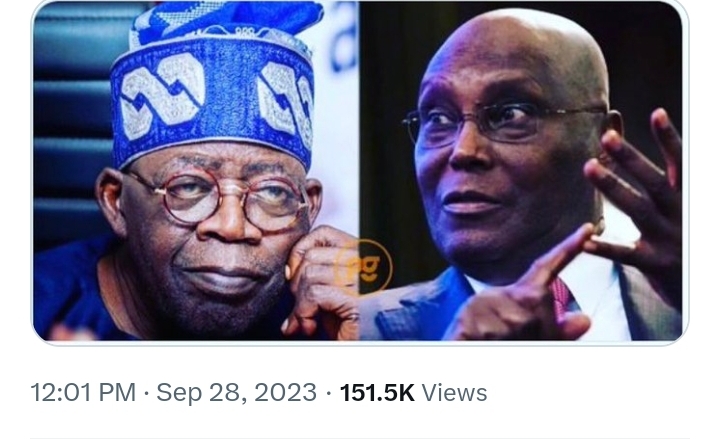
Task: Click the dot separator before the view count
Action: 328,393
